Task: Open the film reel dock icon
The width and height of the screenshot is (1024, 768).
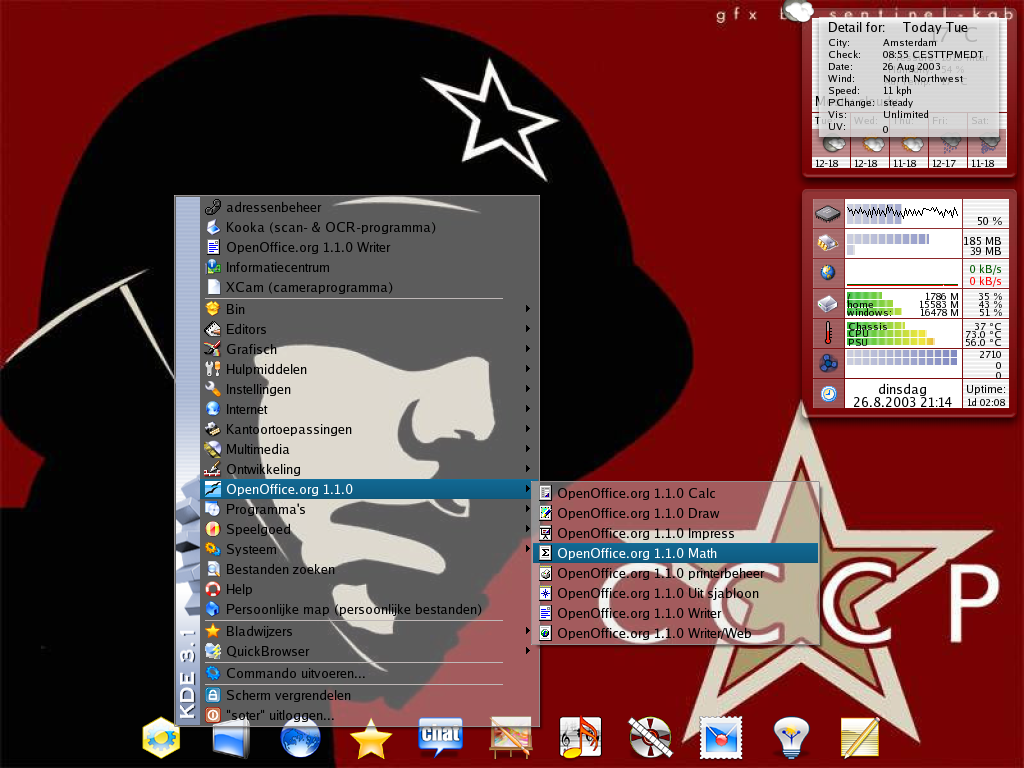Action: [x=650, y=738]
